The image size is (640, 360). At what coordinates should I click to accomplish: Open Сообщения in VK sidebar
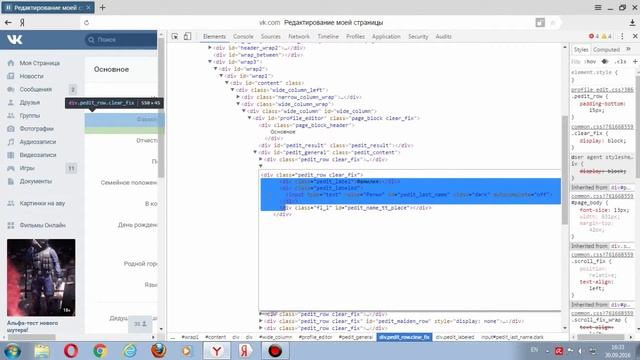pyautogui.click(x=36, y=89)
